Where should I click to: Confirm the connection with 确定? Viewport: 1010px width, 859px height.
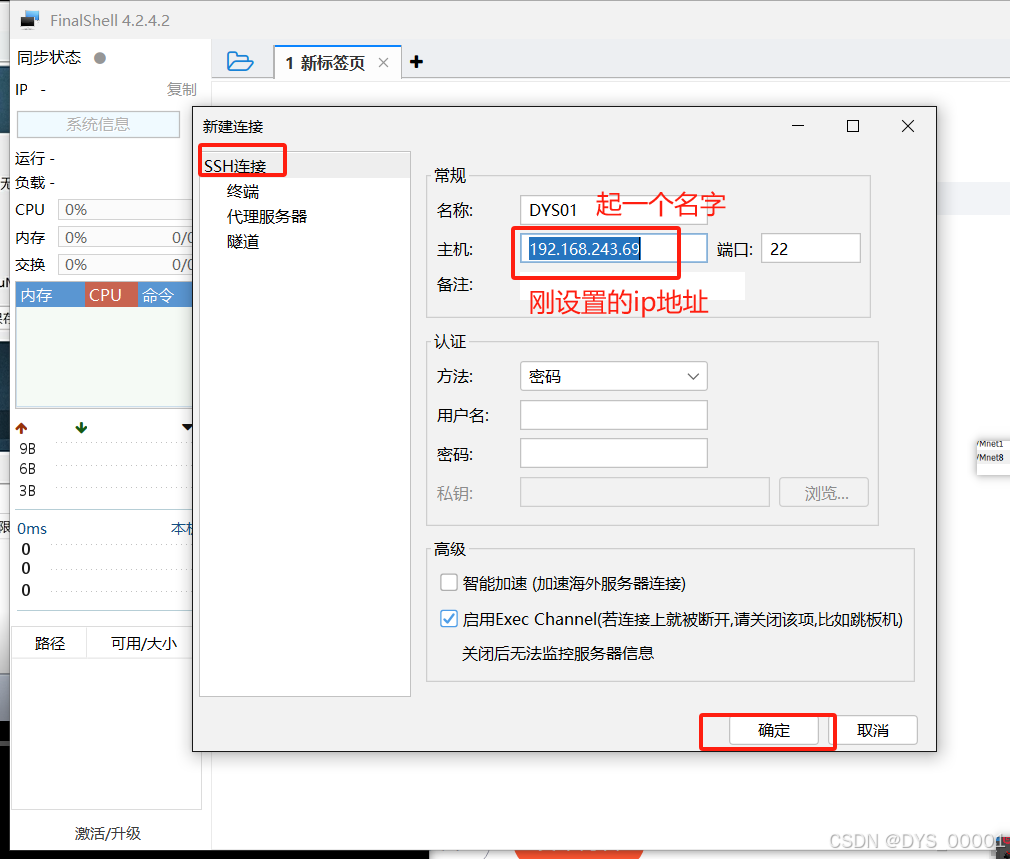(774, 730)
